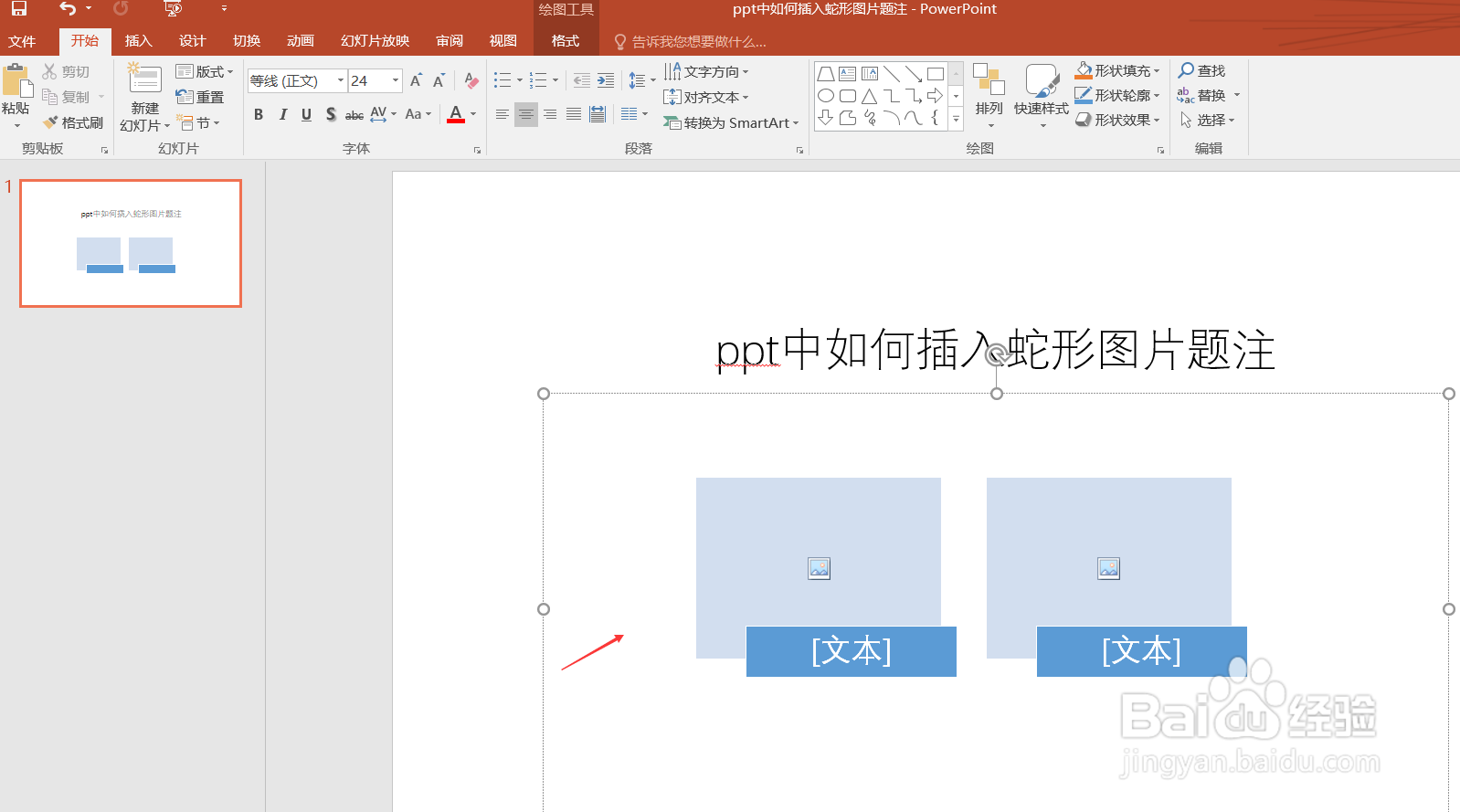The image size is (1460, 812).
Task: Open the font size dropdown
Action: (x=396, y=80)
